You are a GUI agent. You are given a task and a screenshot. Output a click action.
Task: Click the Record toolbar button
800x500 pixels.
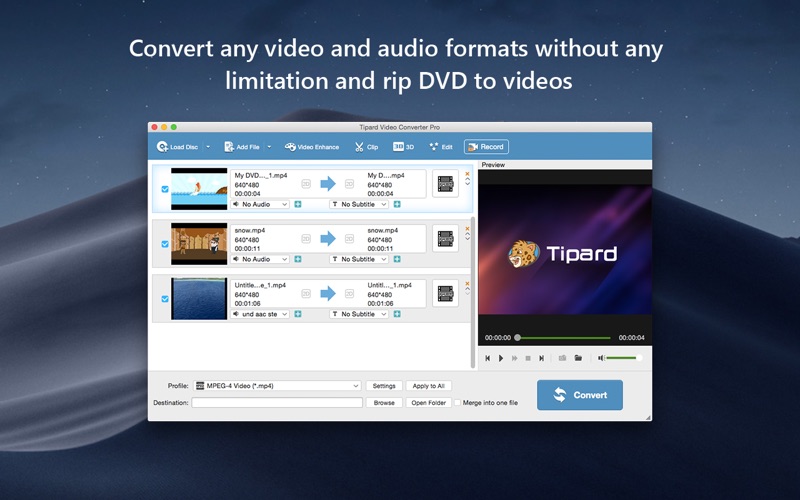click(486, 147)
